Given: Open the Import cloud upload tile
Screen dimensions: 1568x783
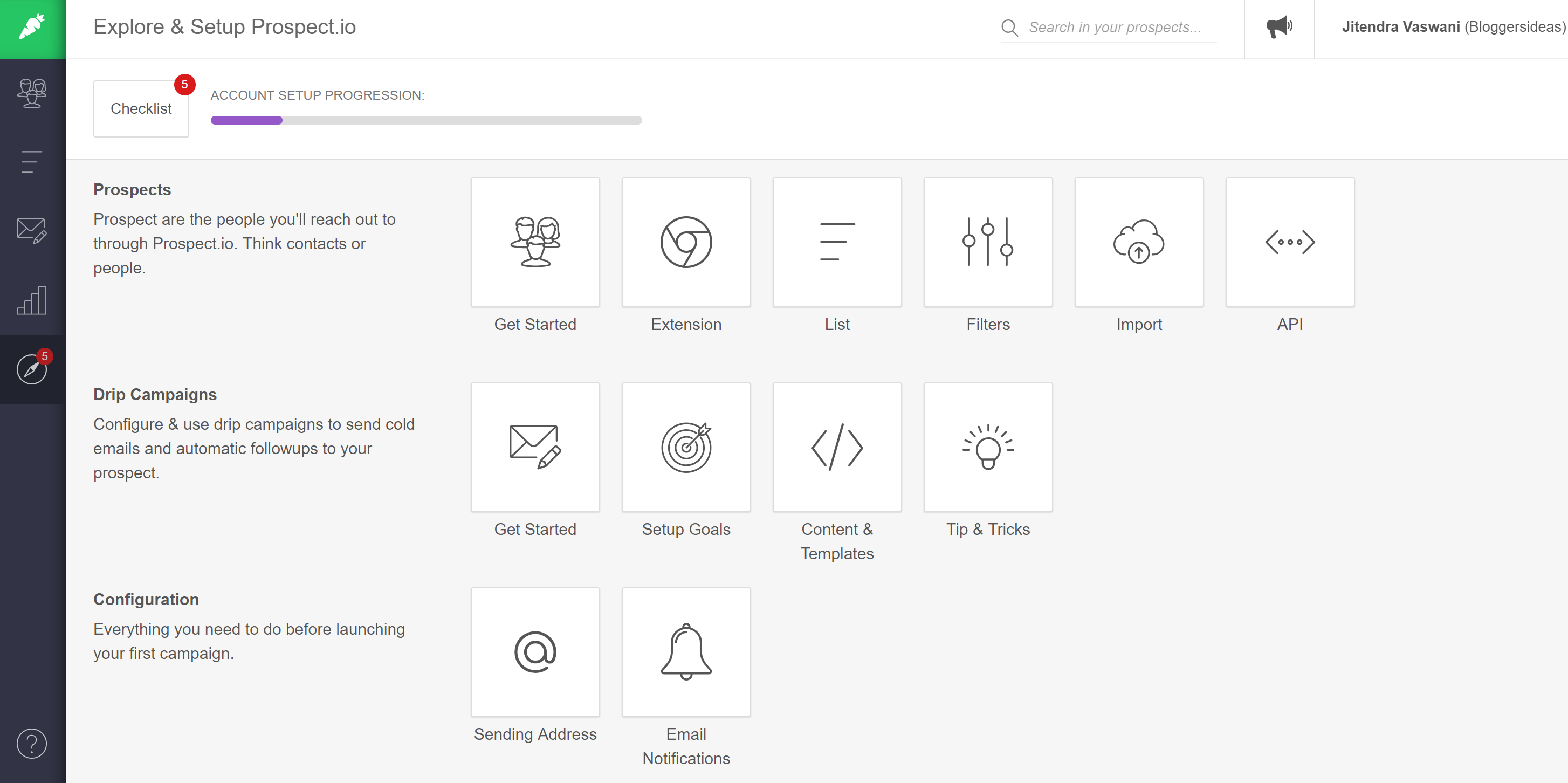Looking at the screenshot, I should [1139, 242].
